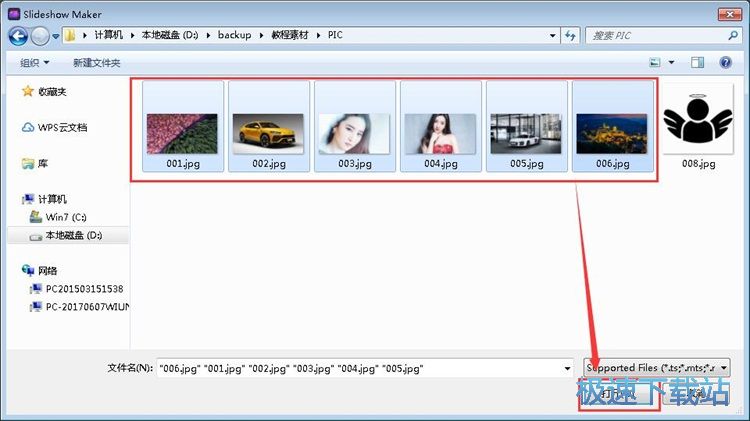
Task: Select 计算机 in the address path
Action: coord(109,35)
